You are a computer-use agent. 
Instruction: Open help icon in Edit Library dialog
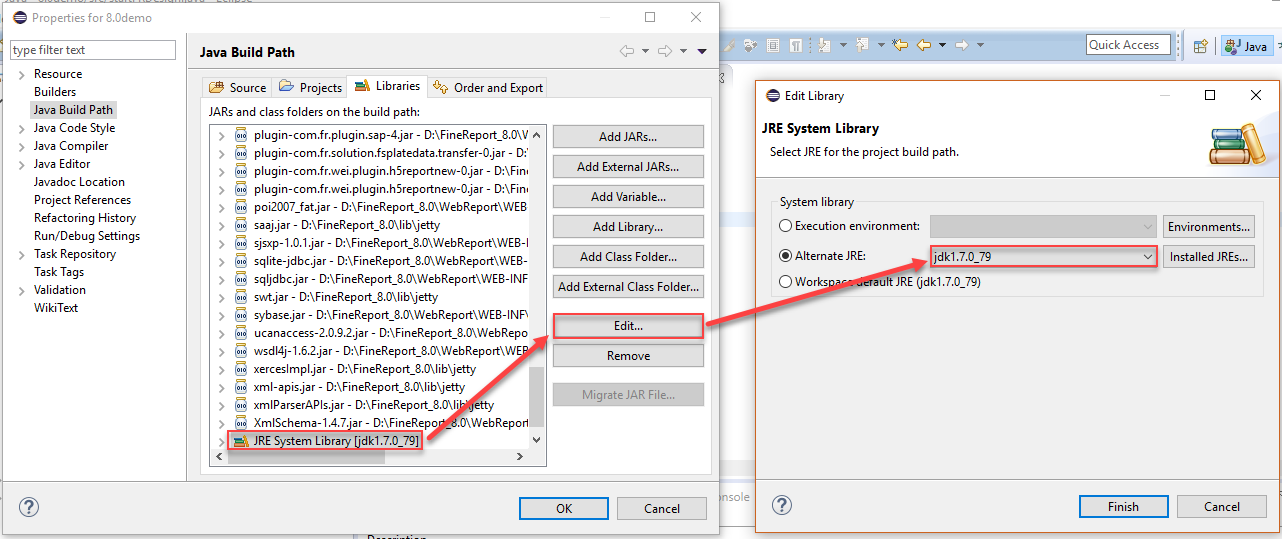[784, 506]
